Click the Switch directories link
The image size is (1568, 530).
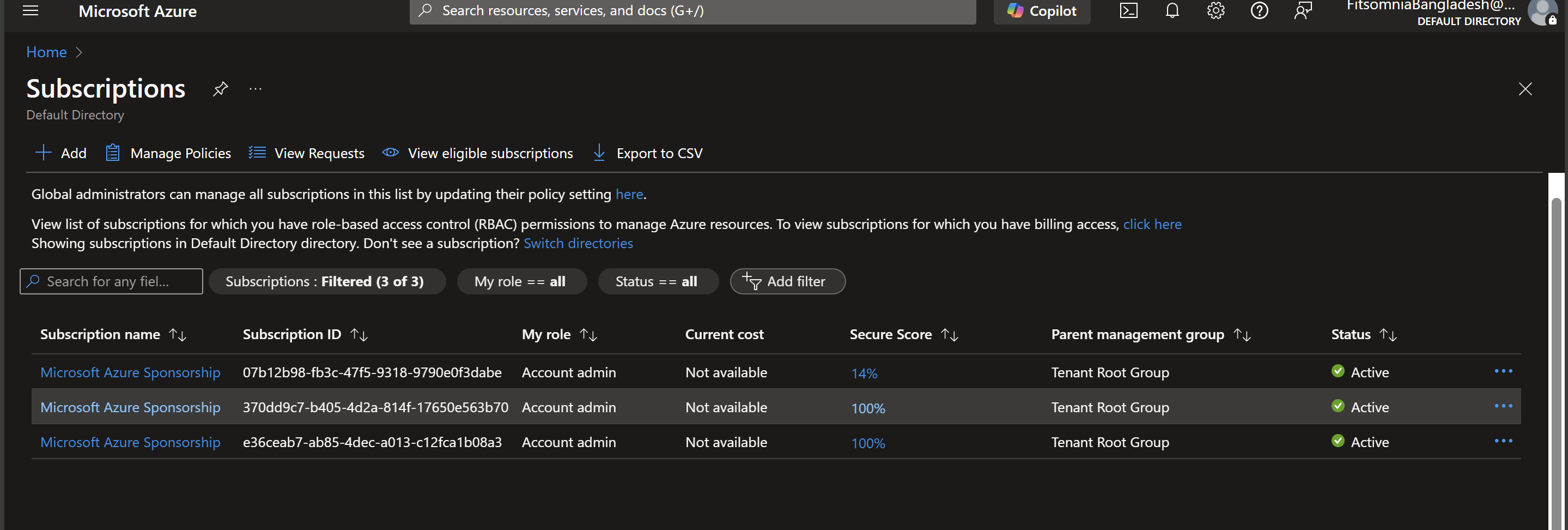(578, 243)
